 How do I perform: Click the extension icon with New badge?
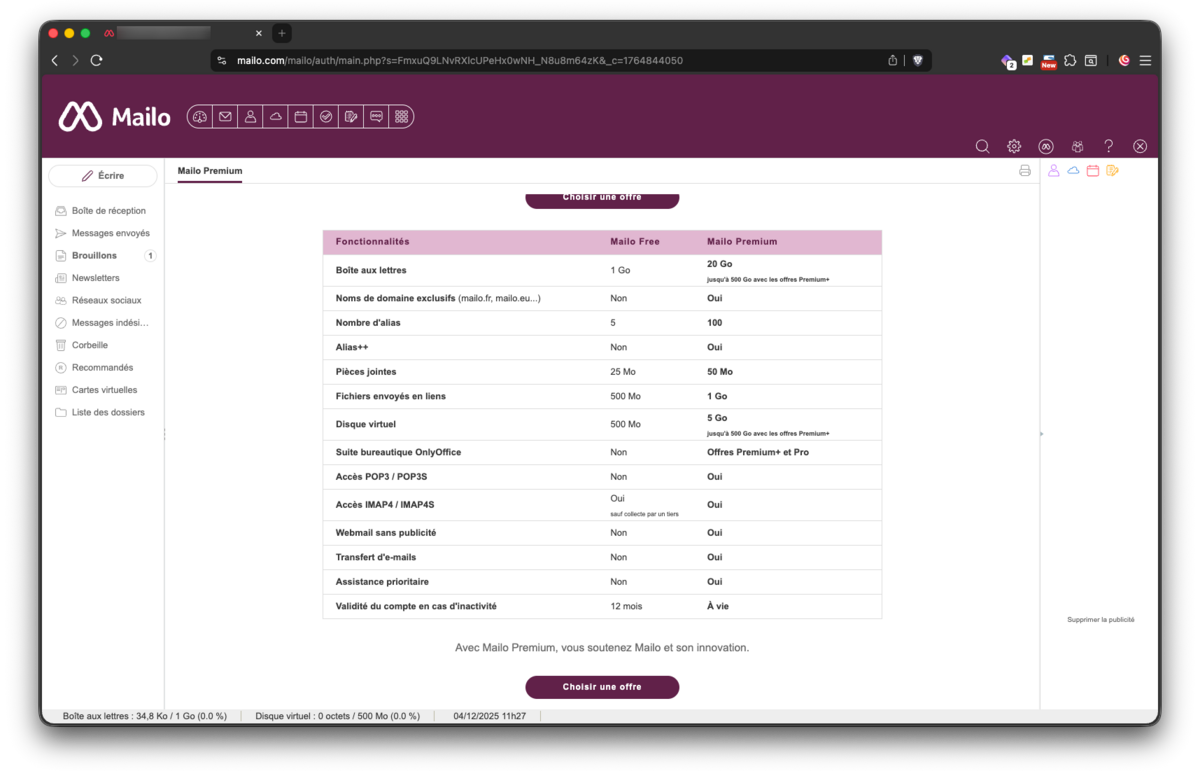[x=1048, y=61]
